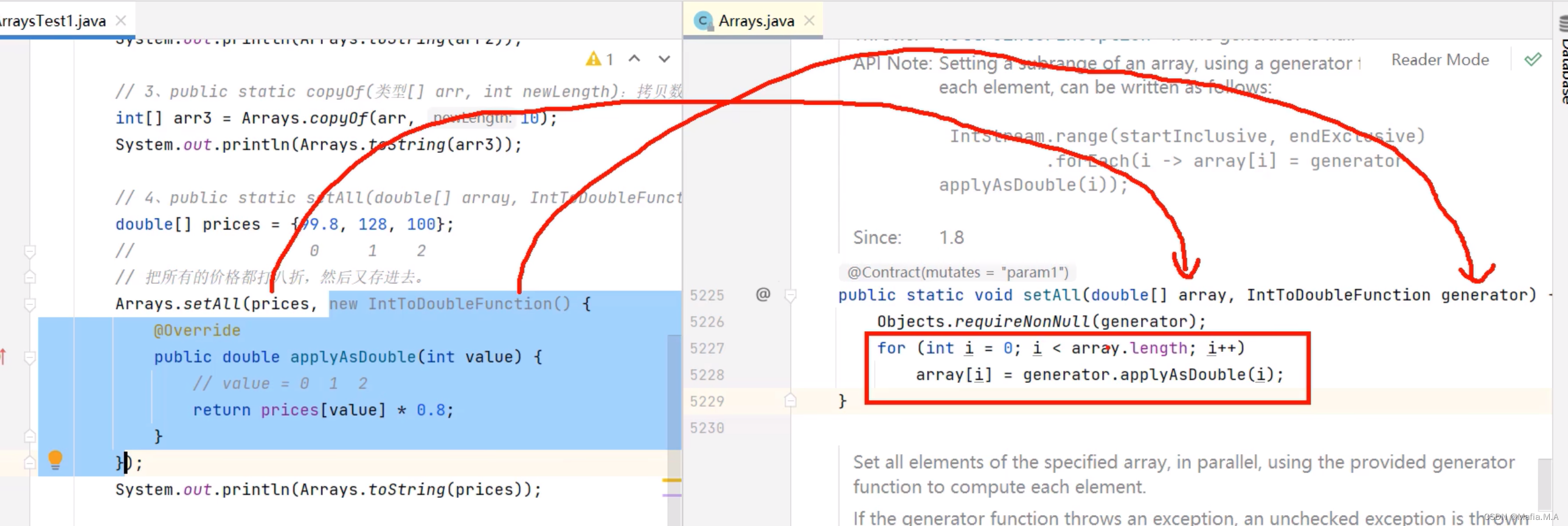Click toString in println(Arrays.toString(prices))
Image resolution: width=1568 pixels, height=526 pixels.
407,489
